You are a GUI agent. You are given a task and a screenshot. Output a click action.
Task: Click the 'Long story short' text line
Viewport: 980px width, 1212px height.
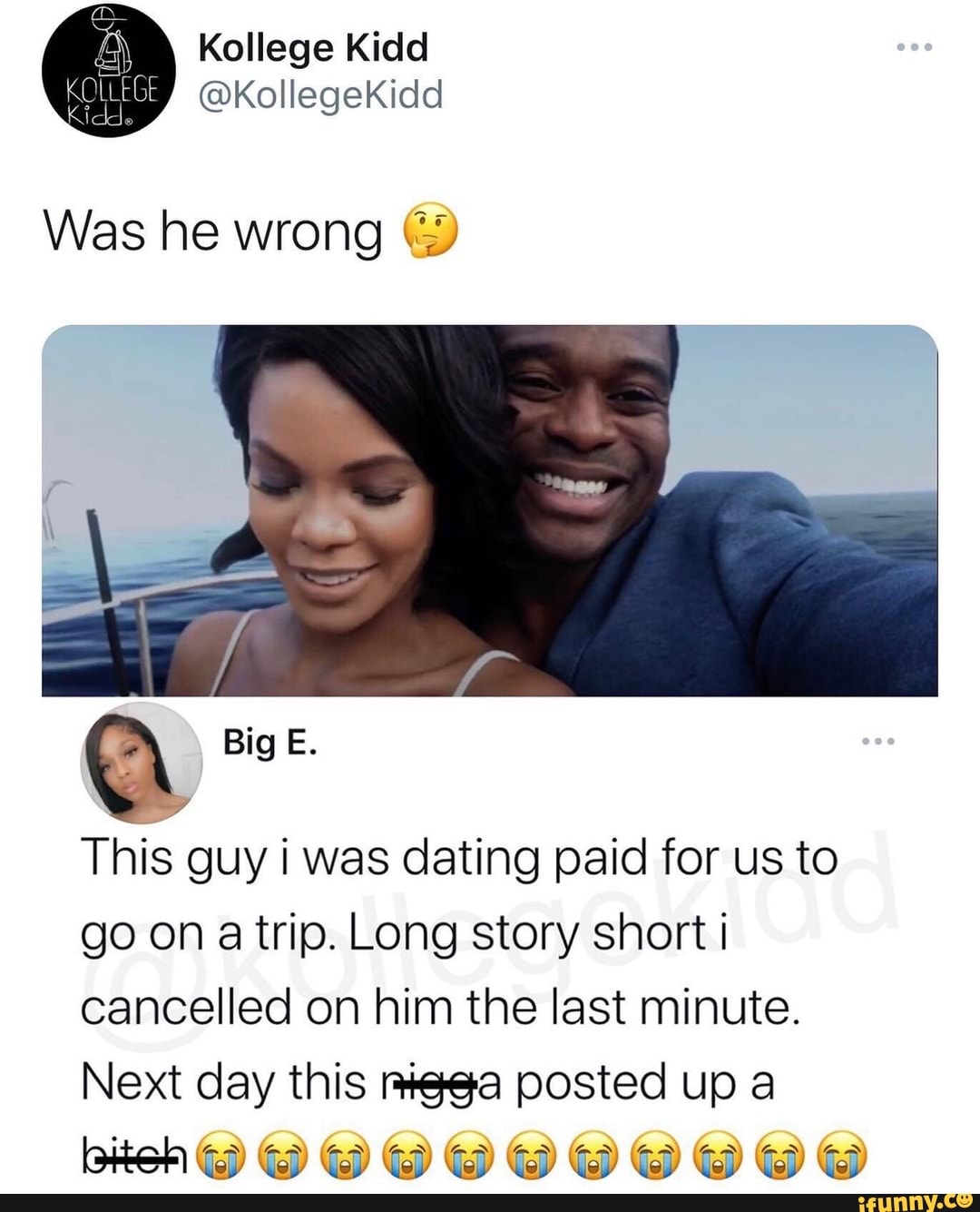click(405, 934)
